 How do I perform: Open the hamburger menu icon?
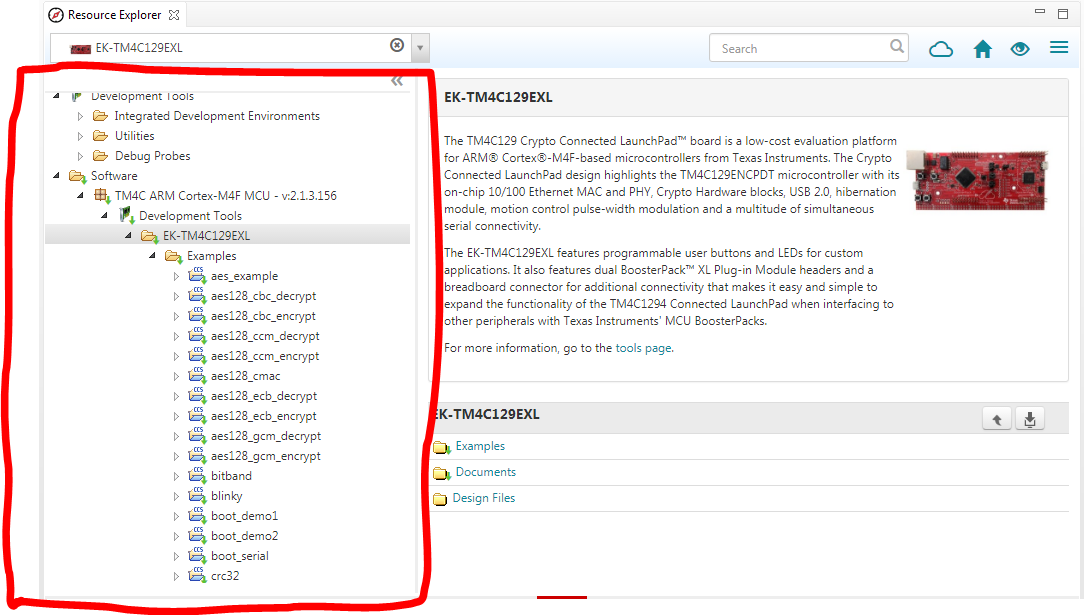click(1059, 48)
